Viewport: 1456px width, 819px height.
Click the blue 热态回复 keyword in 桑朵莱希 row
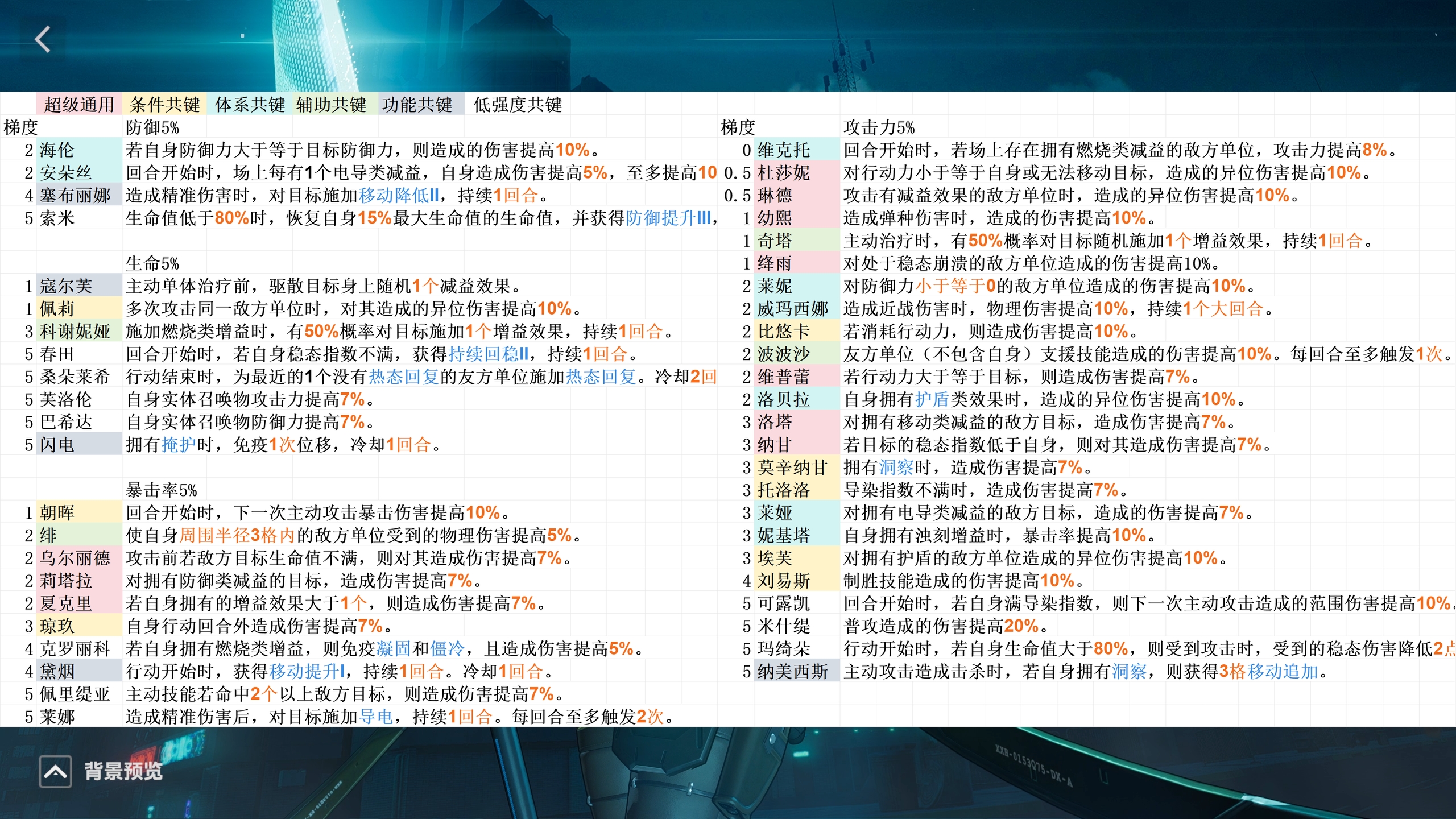(404, 377)
